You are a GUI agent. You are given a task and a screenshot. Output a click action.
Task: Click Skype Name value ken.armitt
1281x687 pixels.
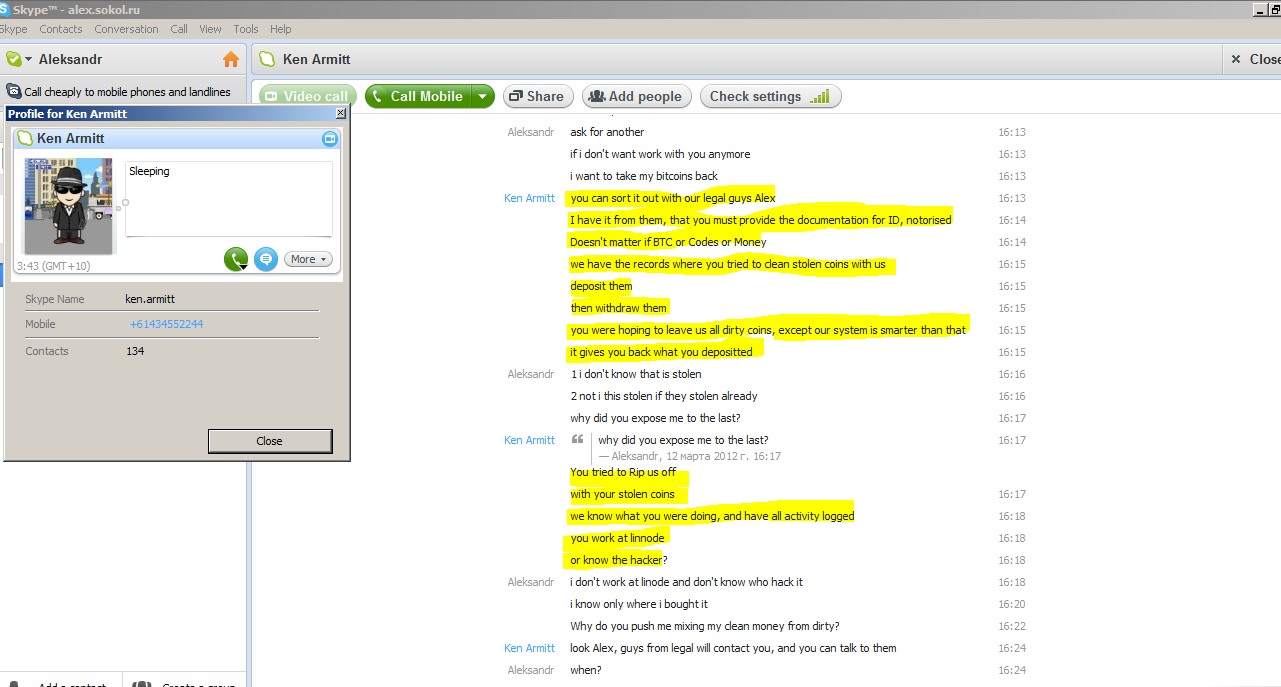[x=150, y=299]
